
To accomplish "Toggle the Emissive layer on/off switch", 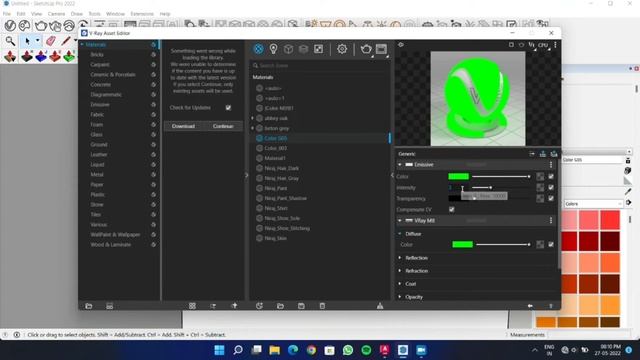I will (409, 164).
